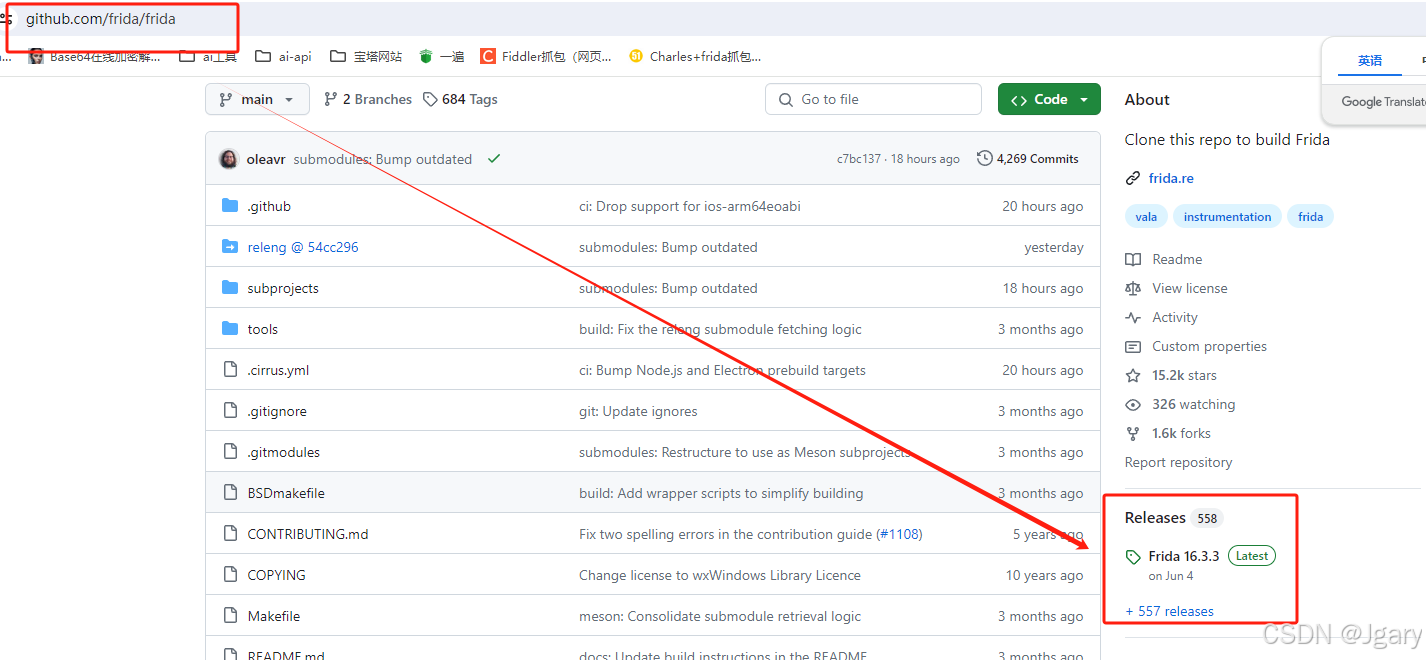
Task: Open Custom properties link
Action: [x=1196, y=346]
